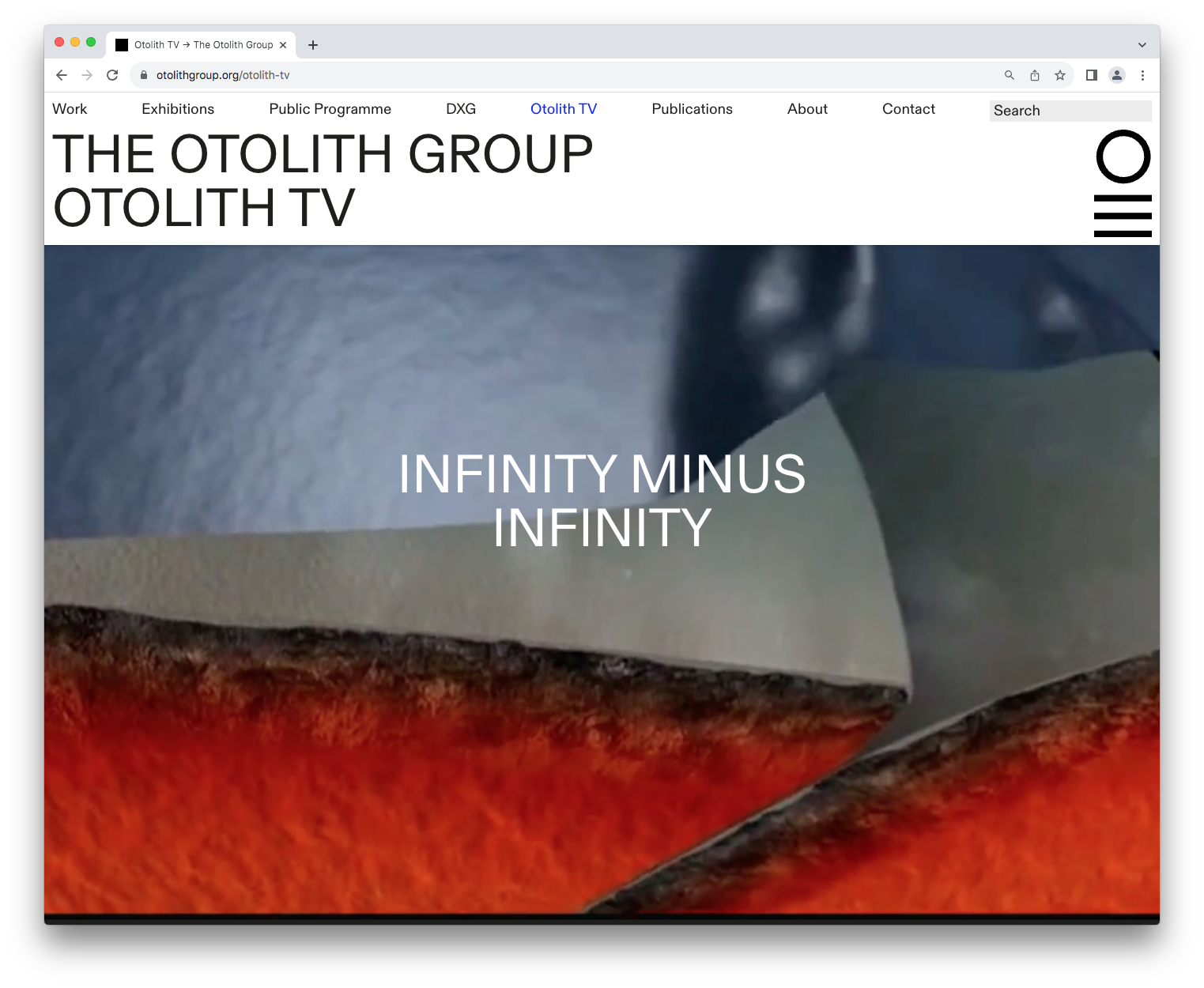Open the Infinity Minus Infinity video title
Viewport: 1204px width, 988px height.
602,500
